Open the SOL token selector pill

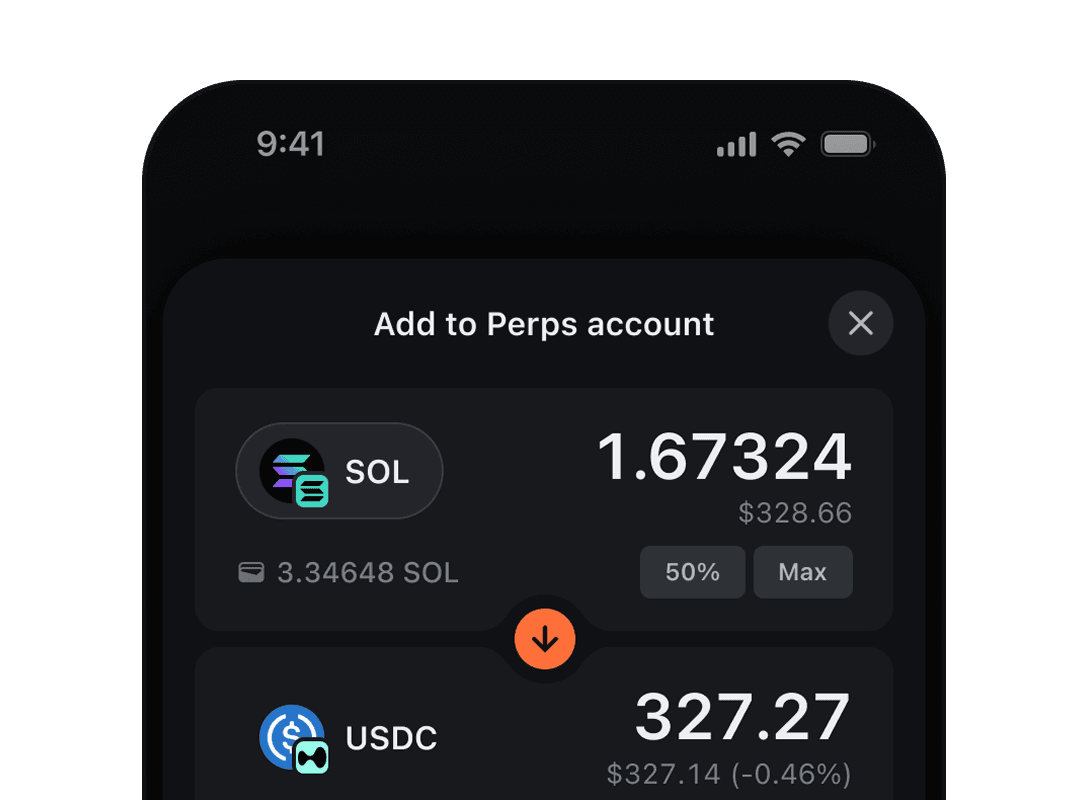[339, 471]
